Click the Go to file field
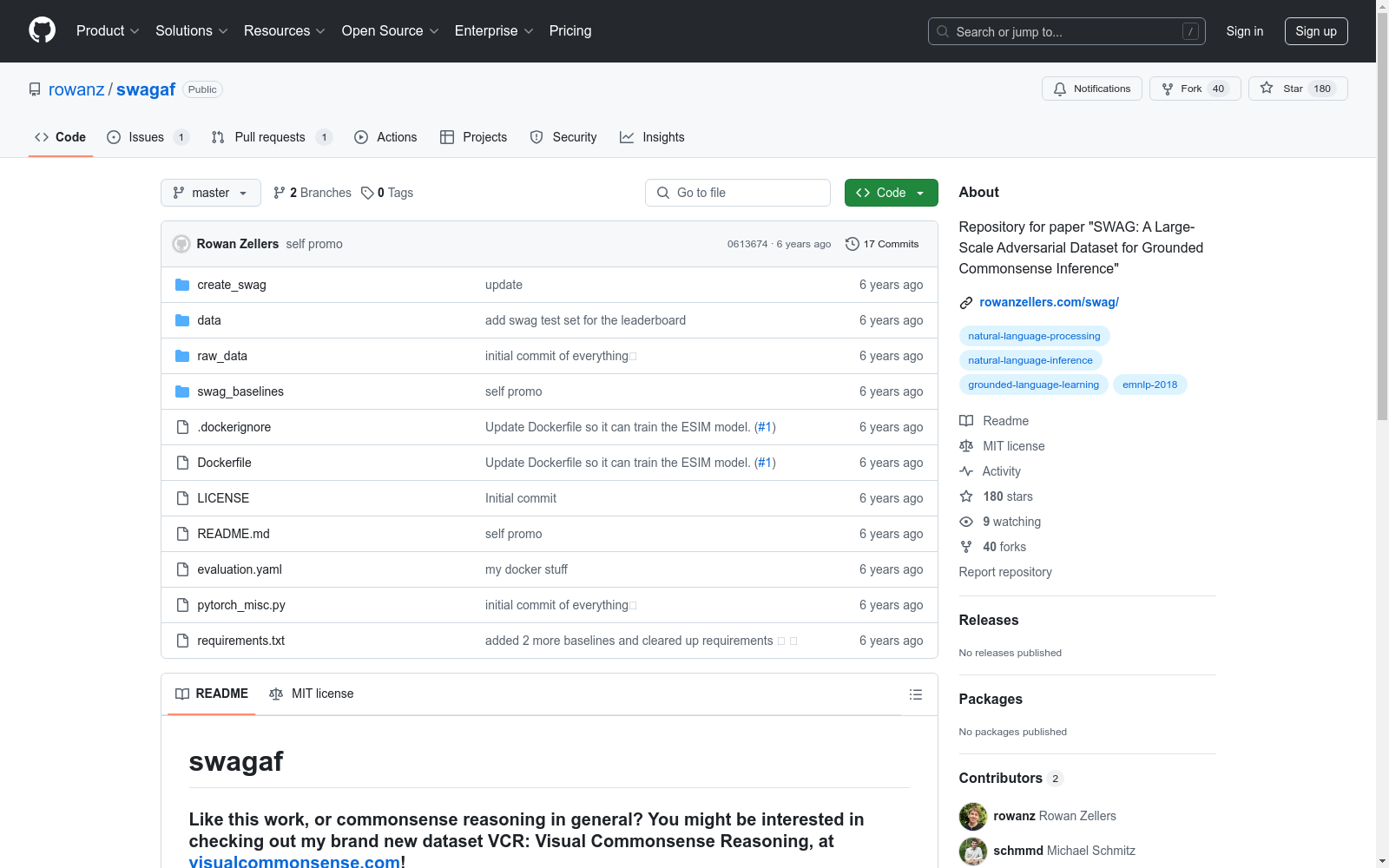This screenshot has width=1389, height=868. (x=738, y=193)
